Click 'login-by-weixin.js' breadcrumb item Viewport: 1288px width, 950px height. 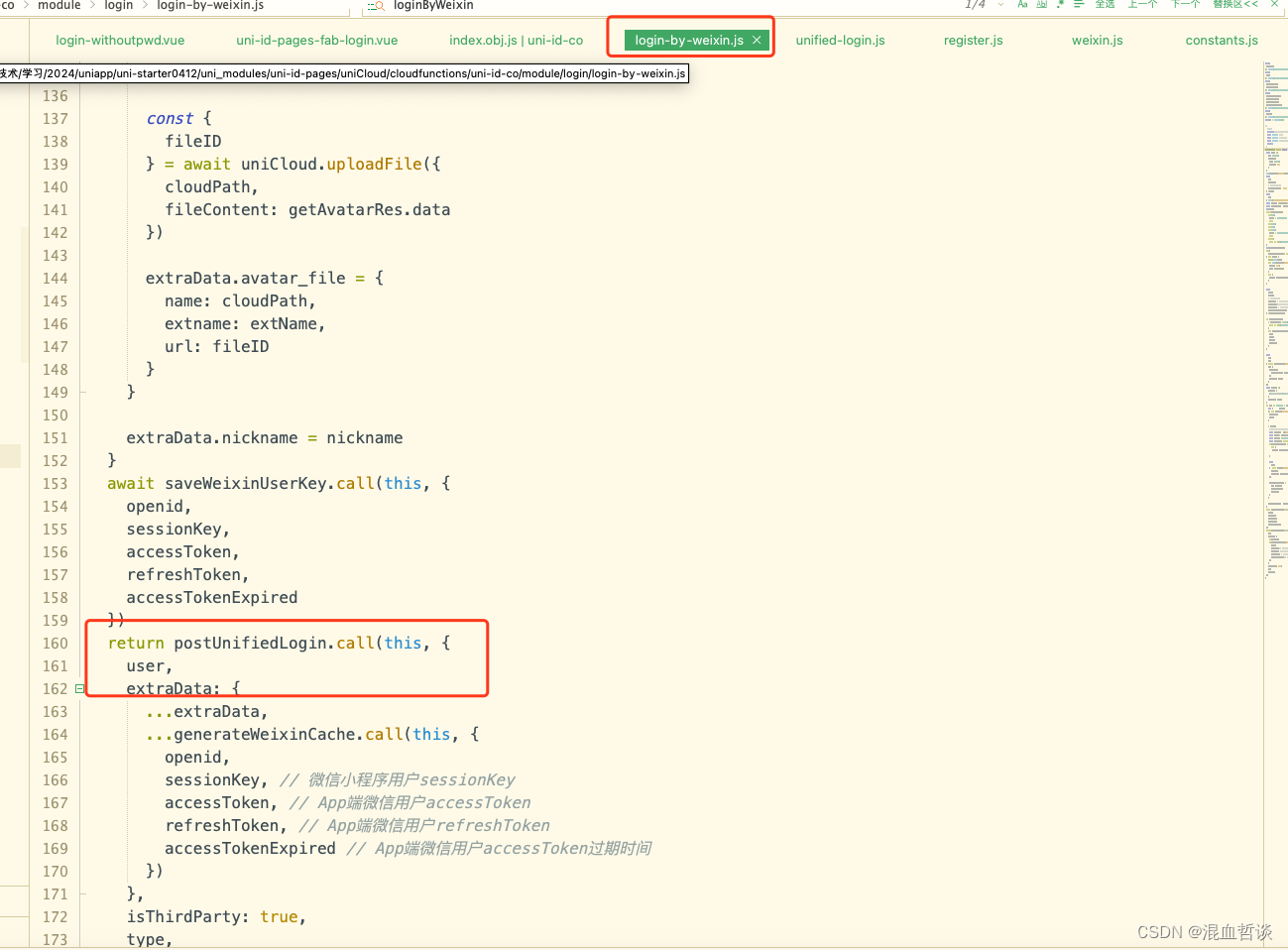pyautogui.click(x=210, y=5)
